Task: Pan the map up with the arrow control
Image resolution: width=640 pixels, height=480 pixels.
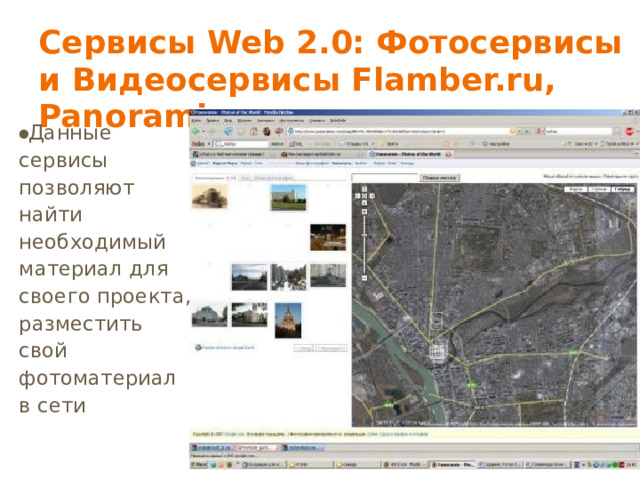Action: [364, 189]
